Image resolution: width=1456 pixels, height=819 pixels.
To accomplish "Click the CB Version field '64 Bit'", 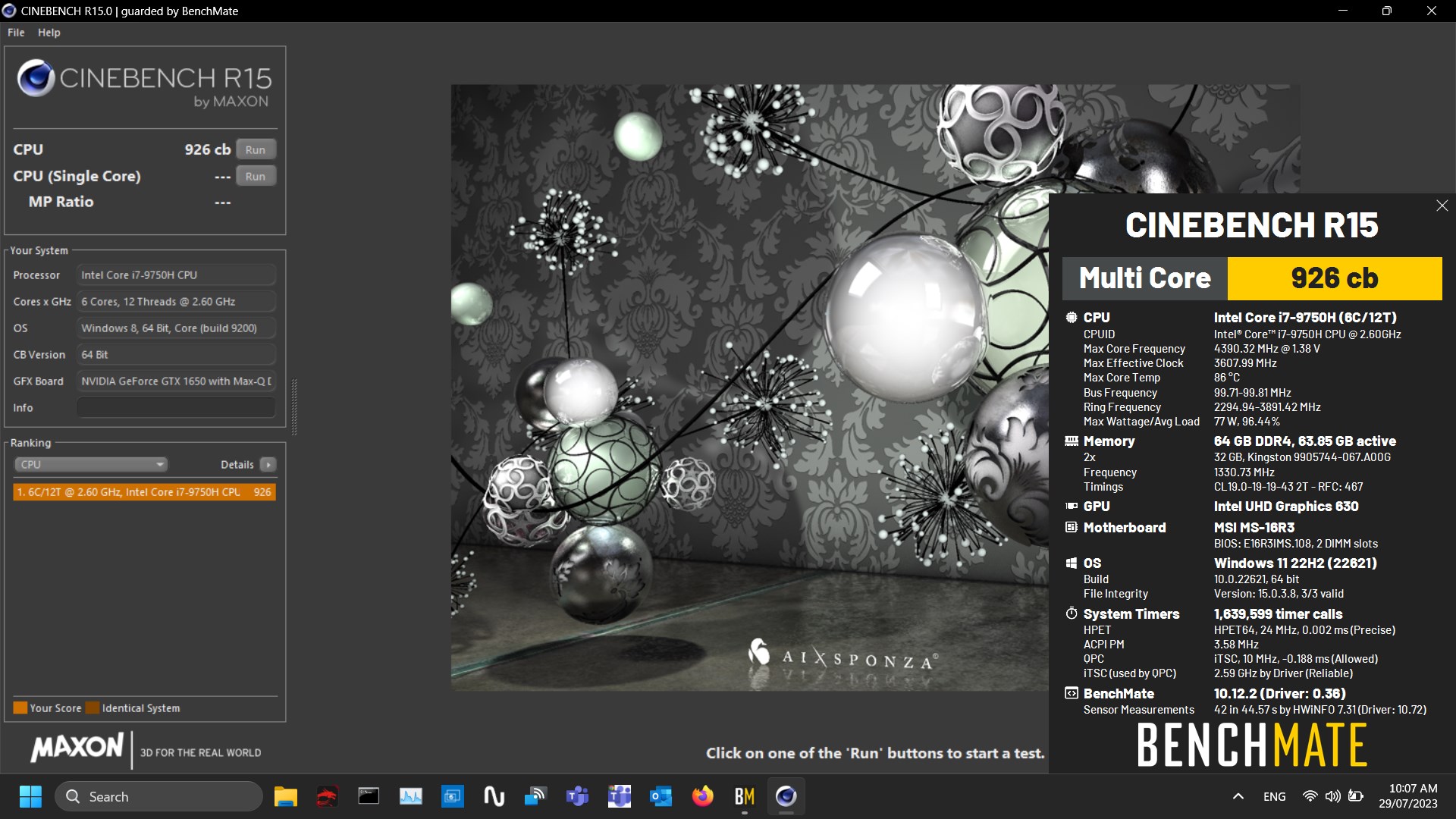I will pyautogui.click(x=176, y=354).
